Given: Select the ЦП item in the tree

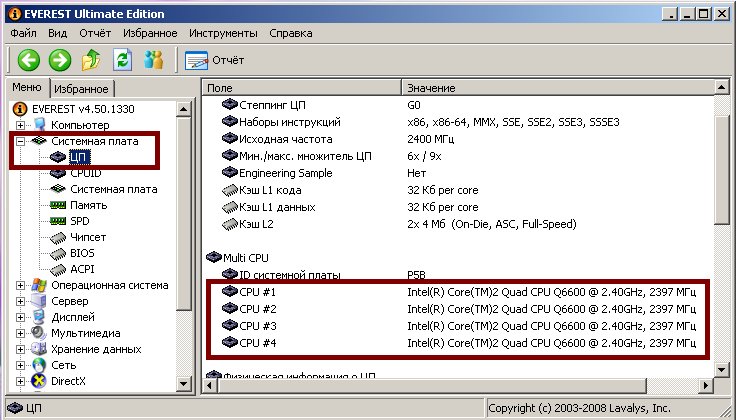Looking at the screenshot, I should tap(79, 157).
